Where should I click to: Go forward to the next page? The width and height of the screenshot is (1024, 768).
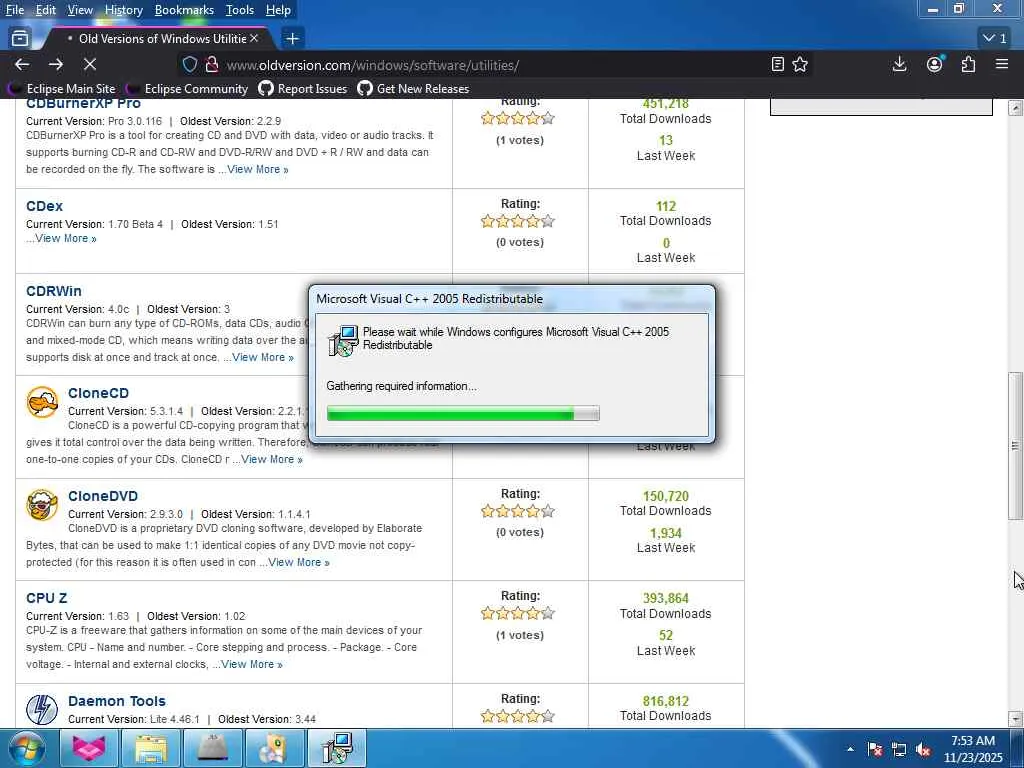point(56,64)
